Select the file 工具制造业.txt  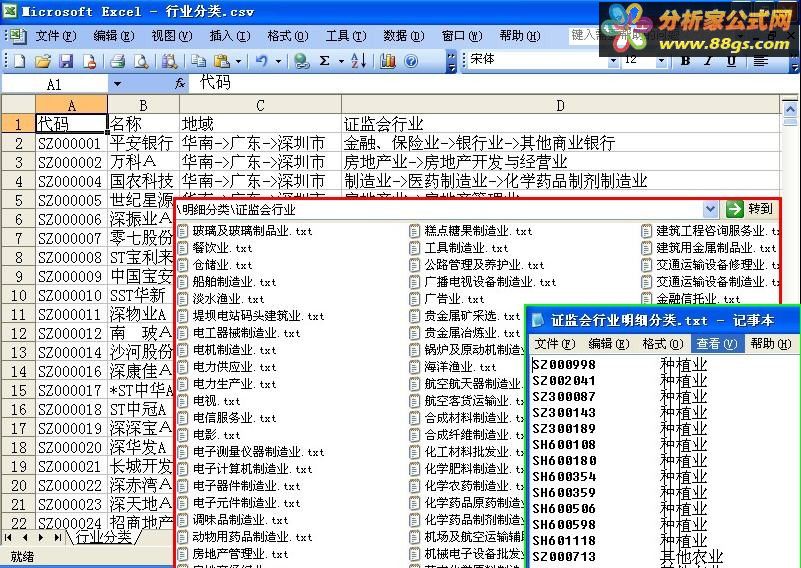(x=459, y=248)
